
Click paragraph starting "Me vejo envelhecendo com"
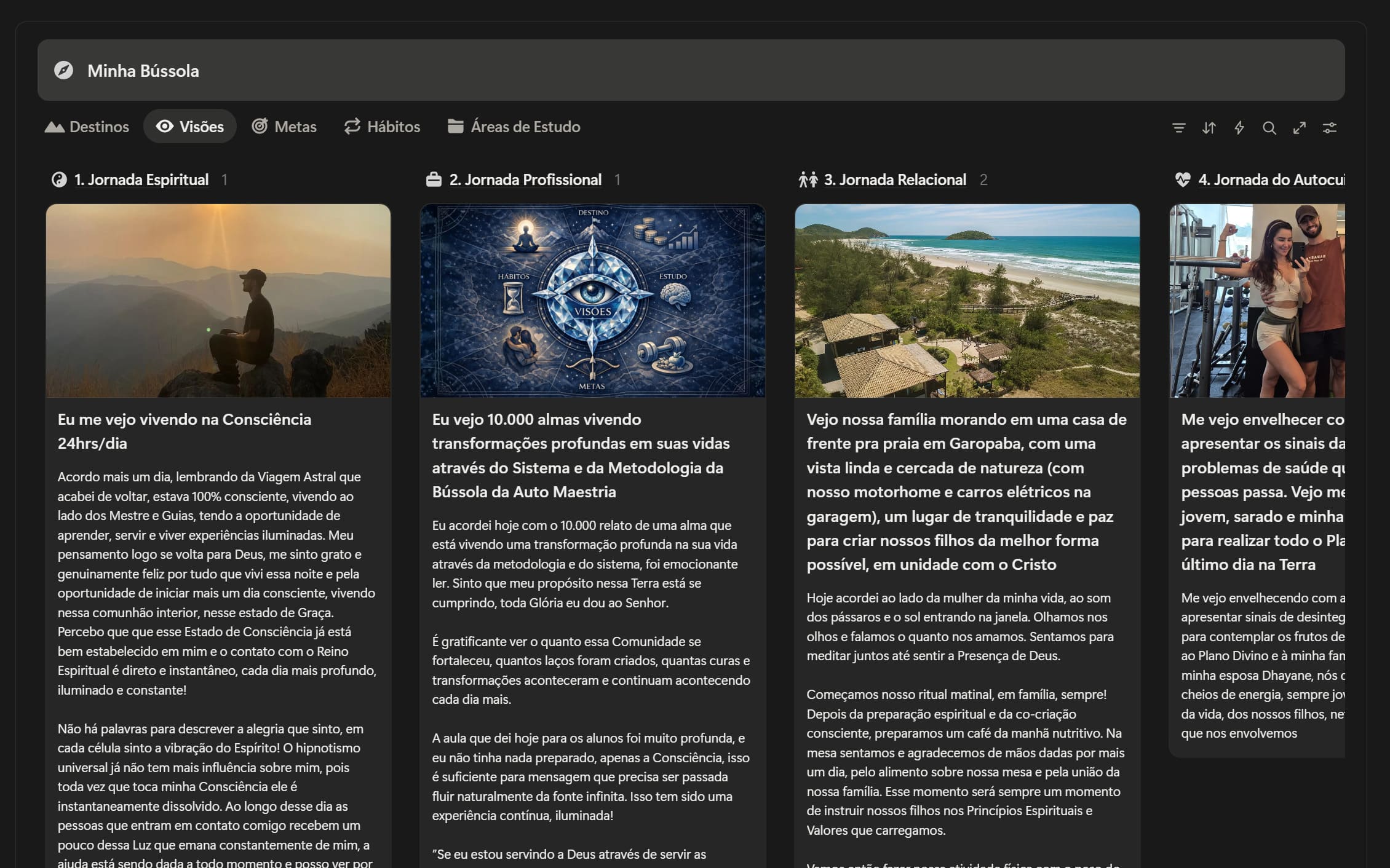pyautogui.click(x=1263, y=665)
